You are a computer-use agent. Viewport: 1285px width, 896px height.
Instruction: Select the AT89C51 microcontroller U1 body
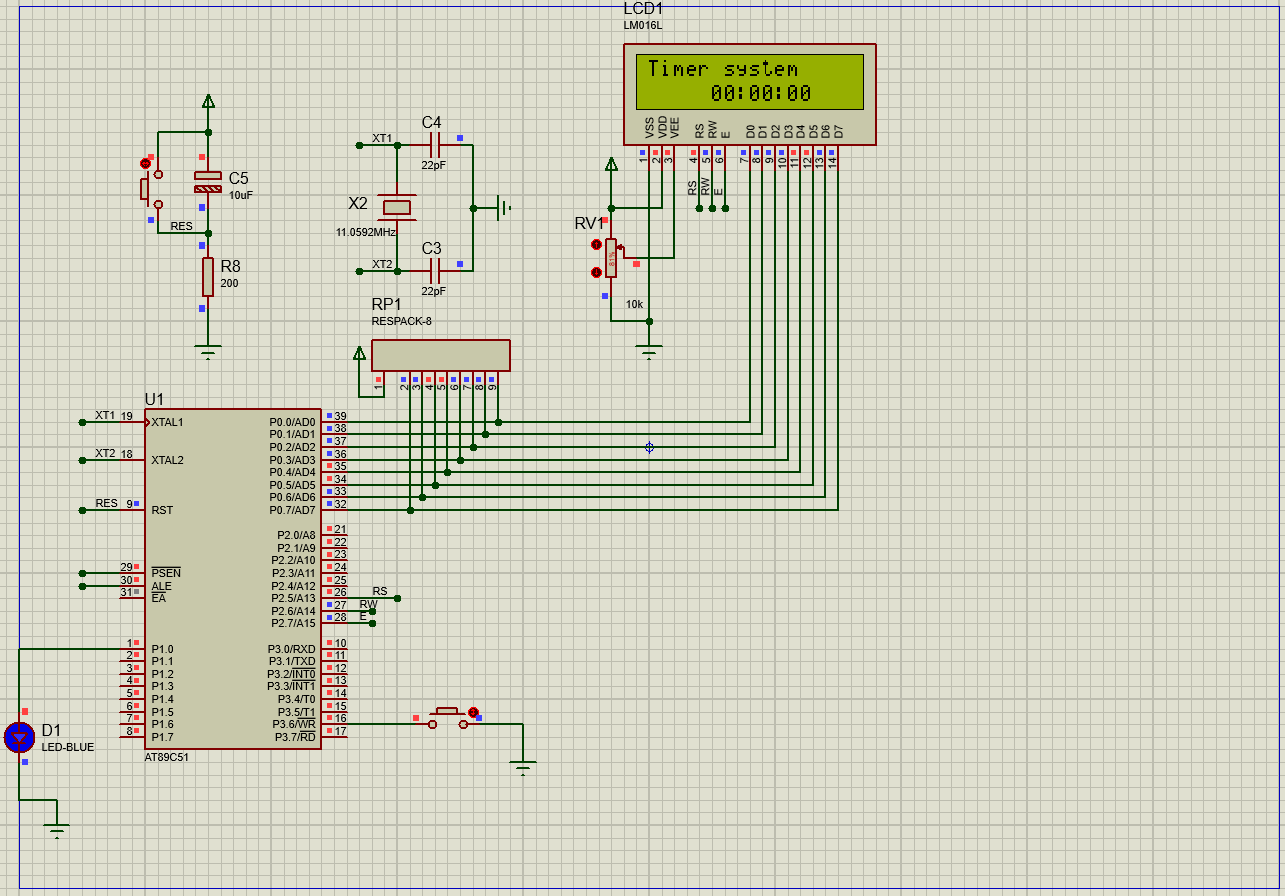point(233,578)
